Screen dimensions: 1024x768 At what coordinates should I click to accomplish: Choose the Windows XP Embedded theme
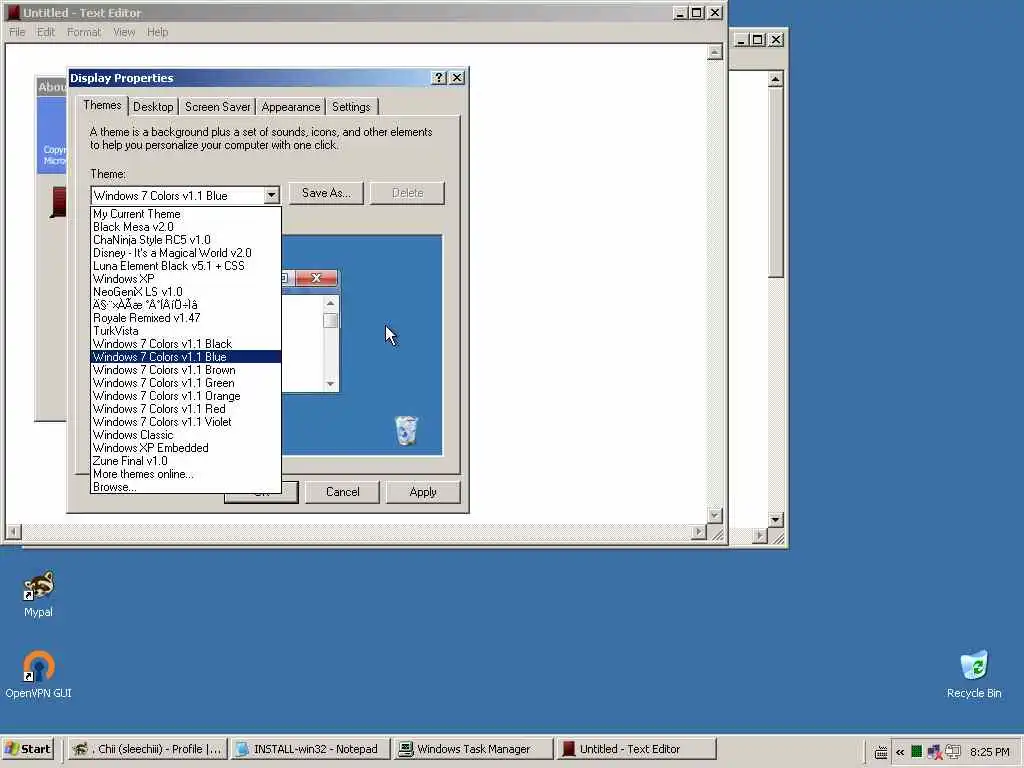click(x=185, y=448)
